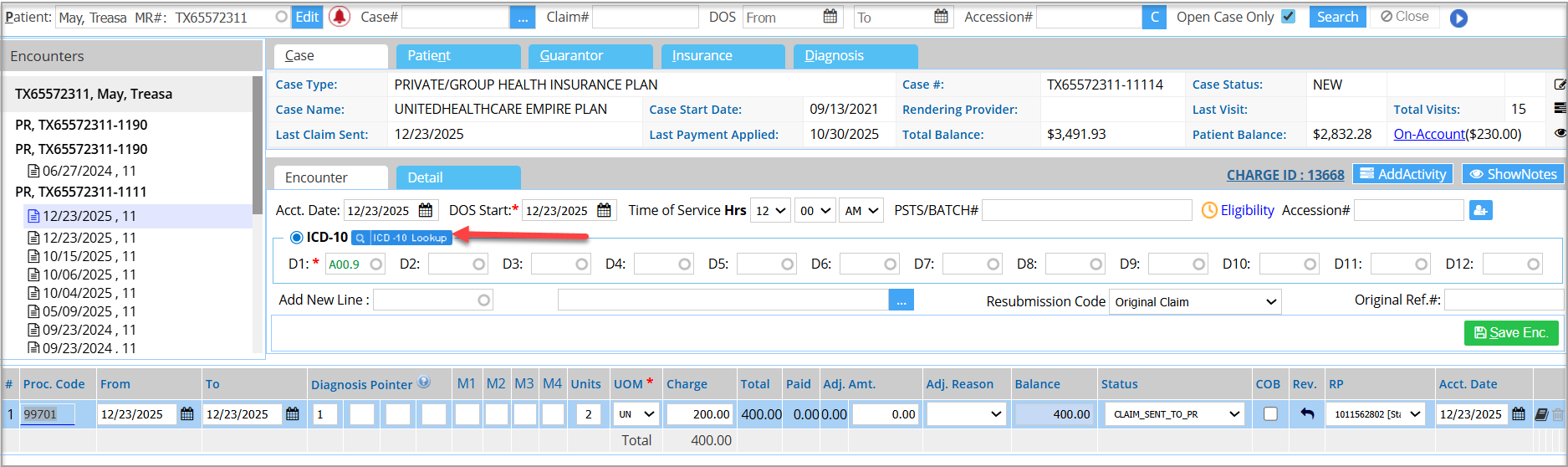The height and width of the screenshot is (467, 1568).
Task: Click the red alert bell icon
Action: coord(340,17)
